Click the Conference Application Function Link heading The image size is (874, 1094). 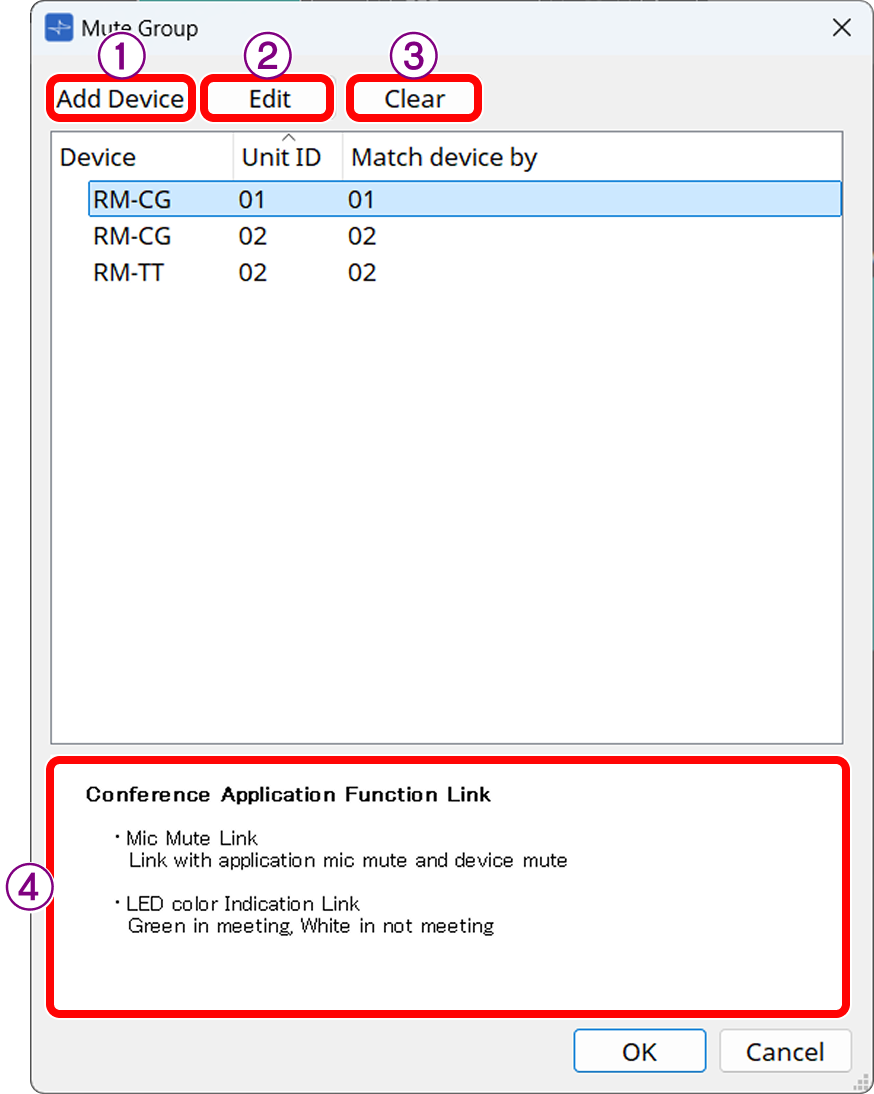289,795
